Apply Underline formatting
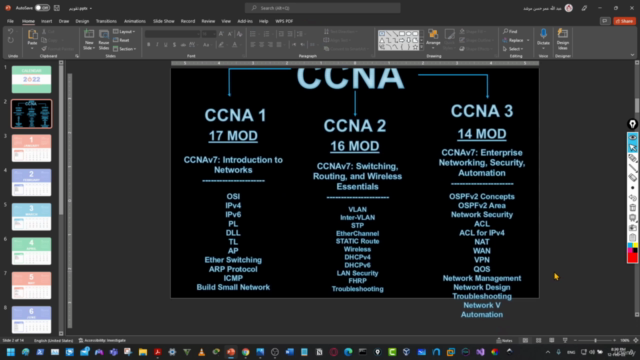 pyautogui.click(x=165, y=44)
